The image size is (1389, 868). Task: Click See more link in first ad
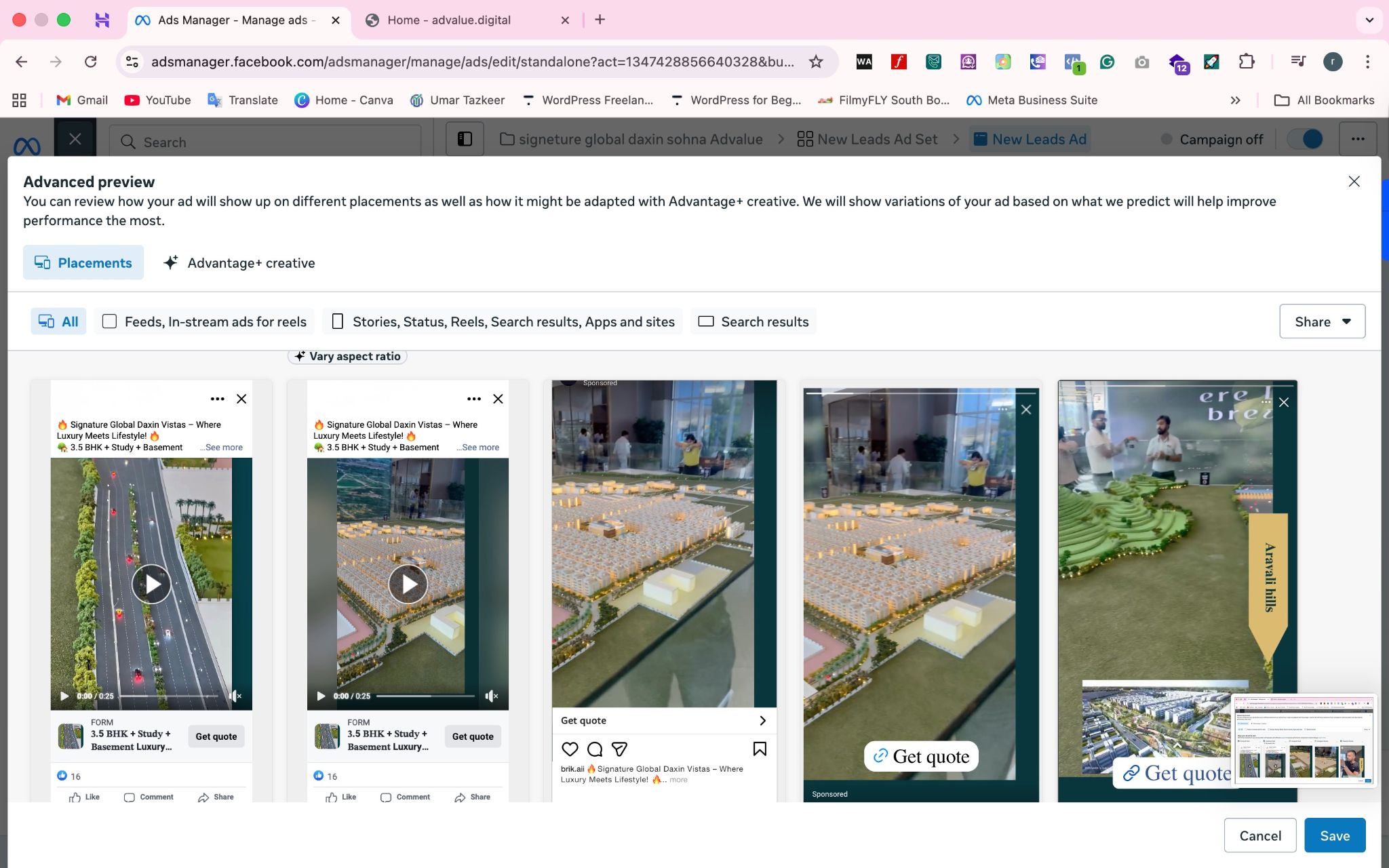pos(223,448)
